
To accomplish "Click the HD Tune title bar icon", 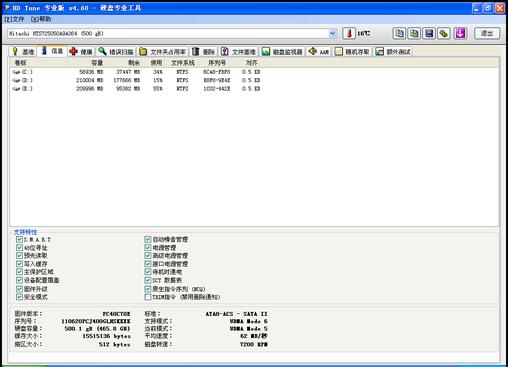I will (x=7, y=7).
